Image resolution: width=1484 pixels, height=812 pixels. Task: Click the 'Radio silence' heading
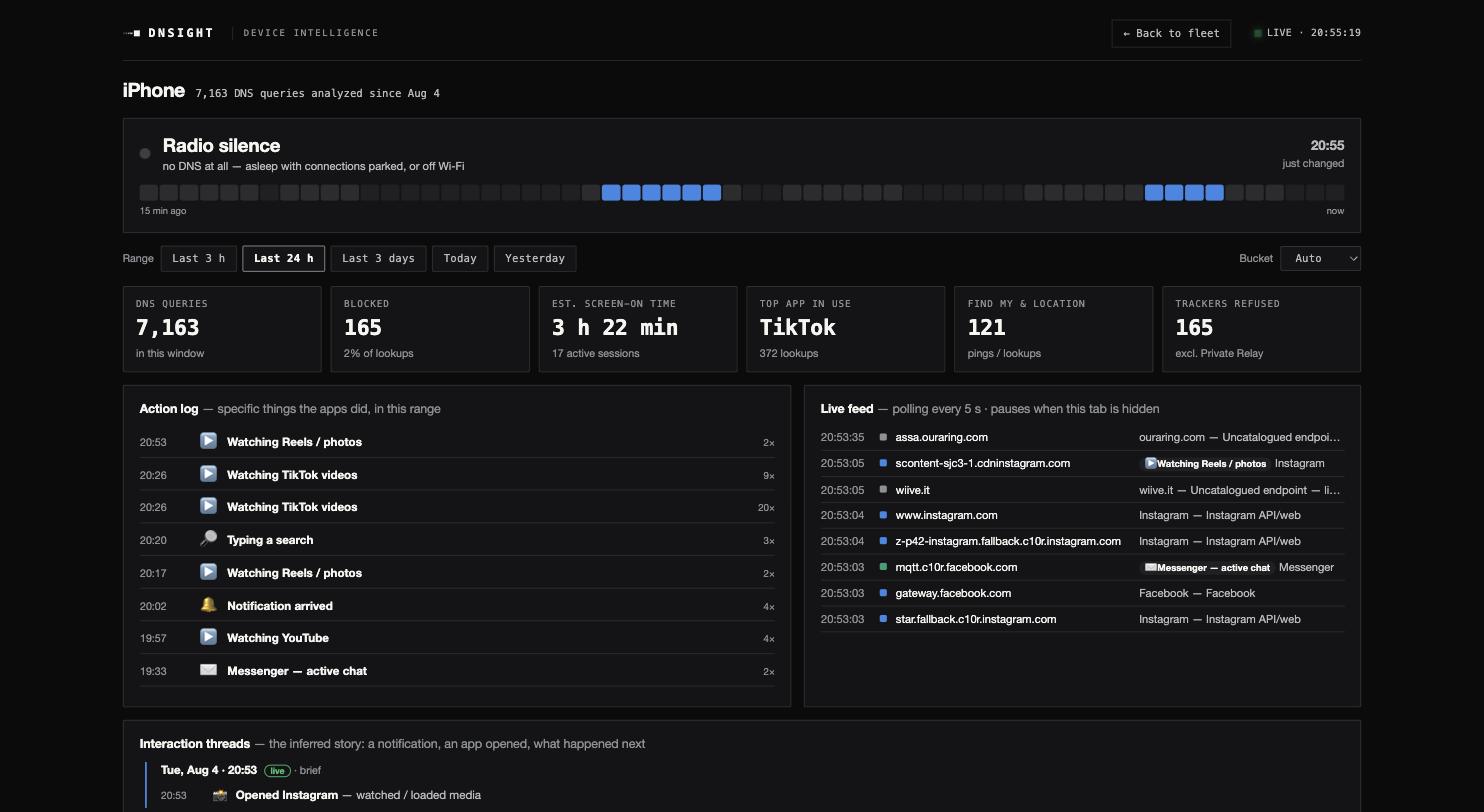click(x=221, y=146)
